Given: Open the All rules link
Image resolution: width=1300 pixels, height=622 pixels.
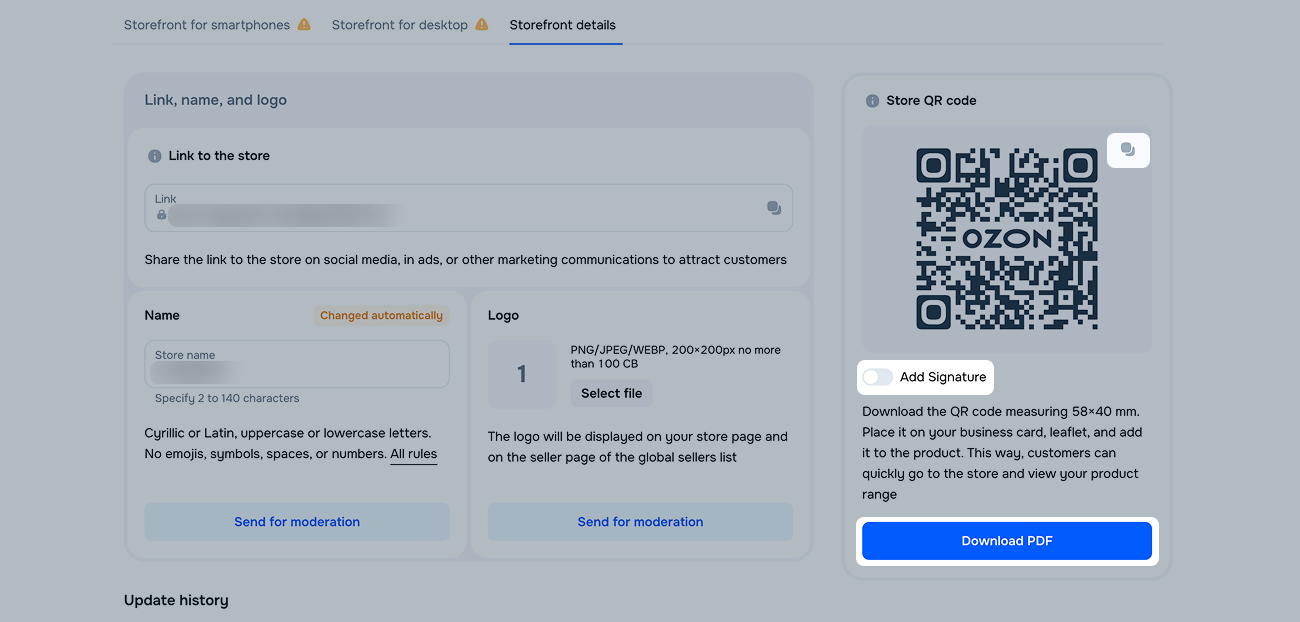Looking at the screenshot, I should pyautogui.click(x=413, y=454).
